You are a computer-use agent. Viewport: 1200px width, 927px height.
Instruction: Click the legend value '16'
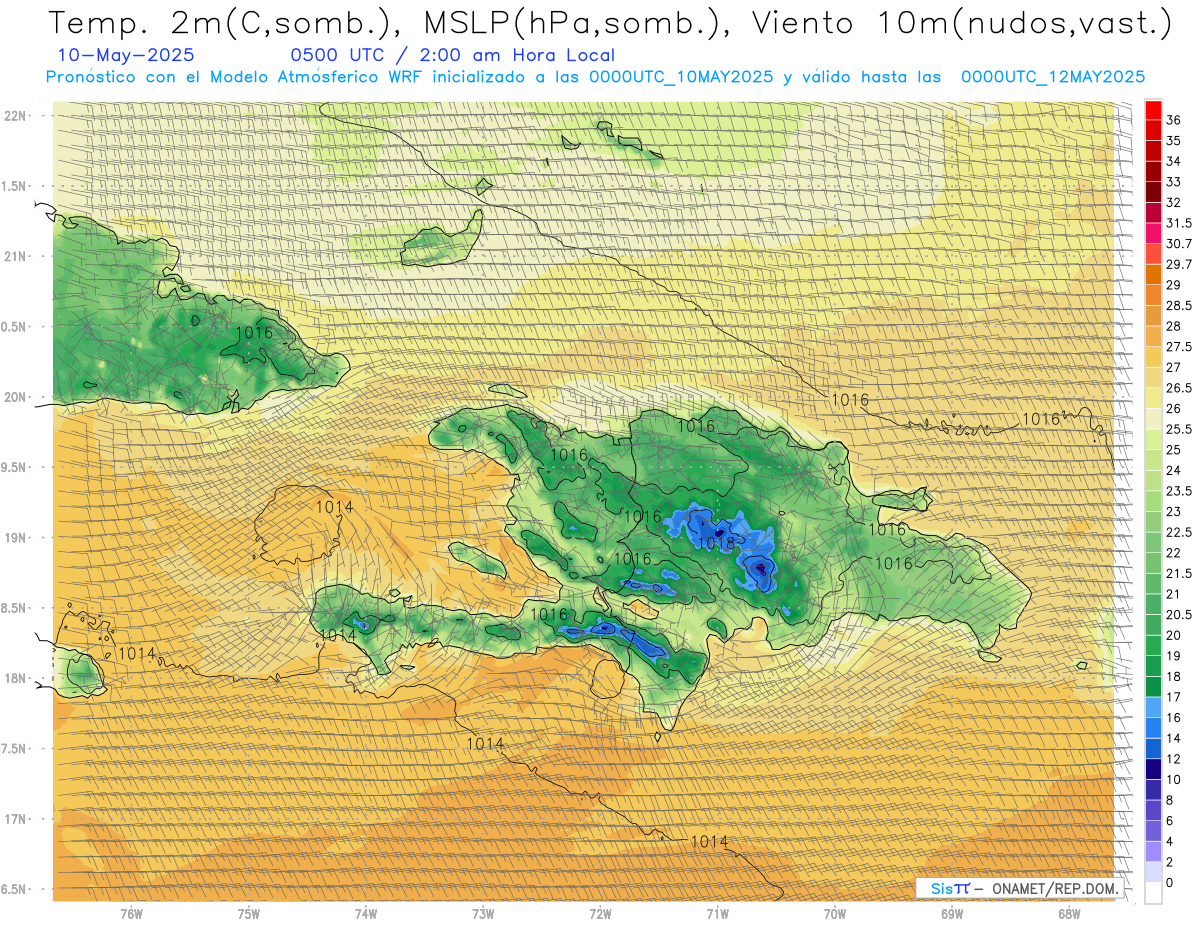pyautogui.click(x=1174, y=718)
